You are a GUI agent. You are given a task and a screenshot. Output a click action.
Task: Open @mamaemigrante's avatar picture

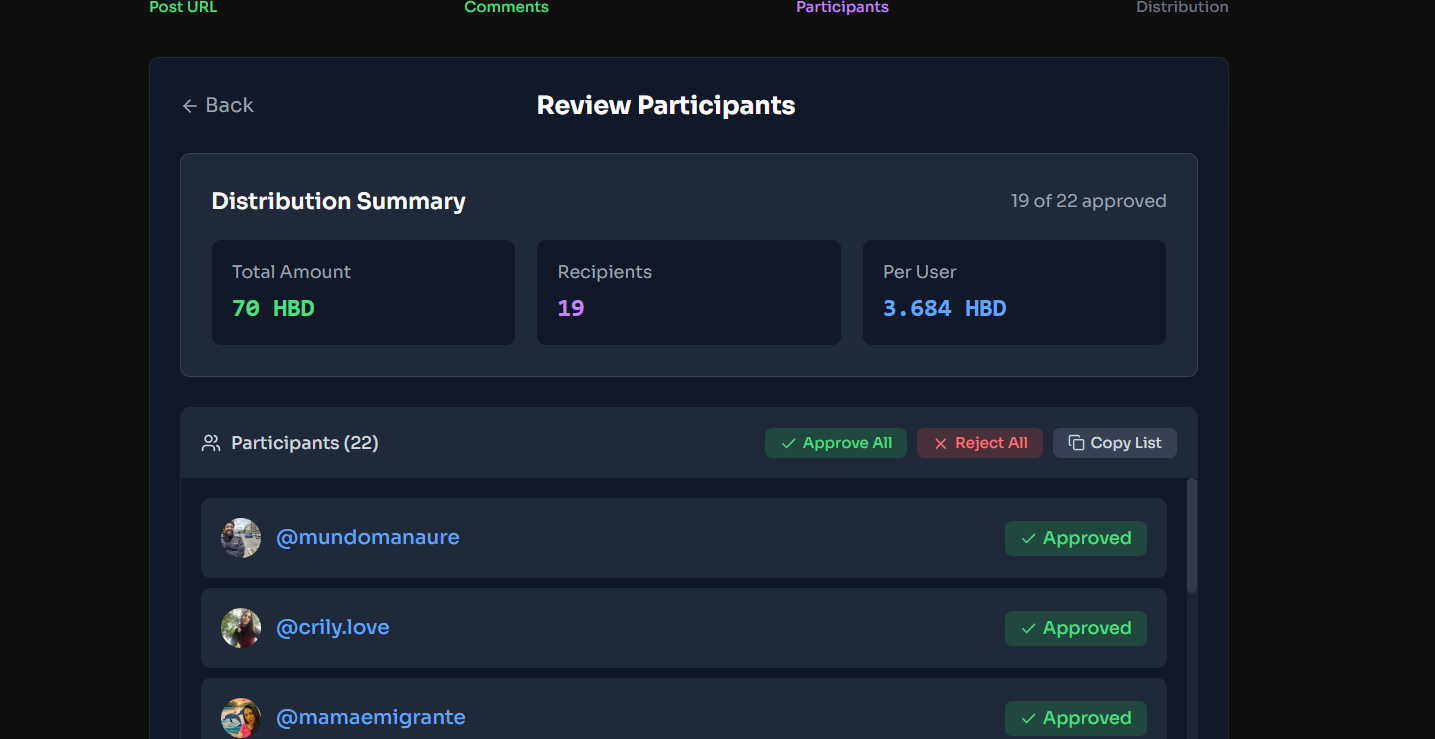tap(241, 718)
